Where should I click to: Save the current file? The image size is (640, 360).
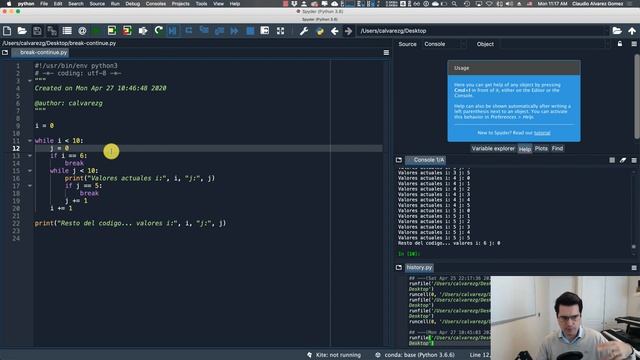[x=37, y=31]
